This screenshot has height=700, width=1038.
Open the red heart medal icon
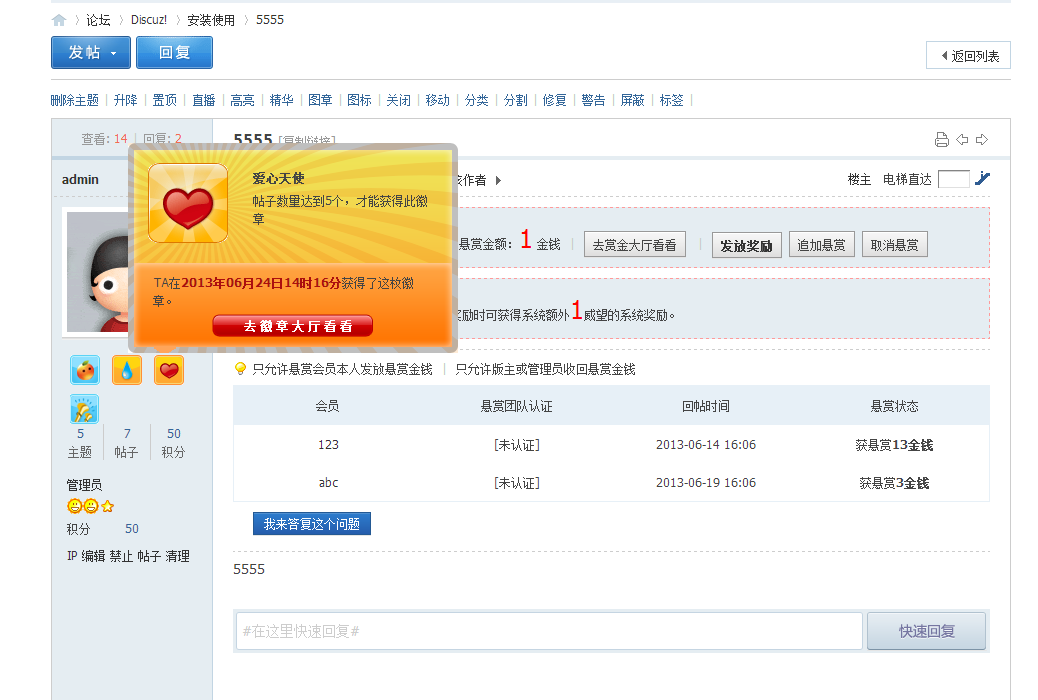(169, 370)
